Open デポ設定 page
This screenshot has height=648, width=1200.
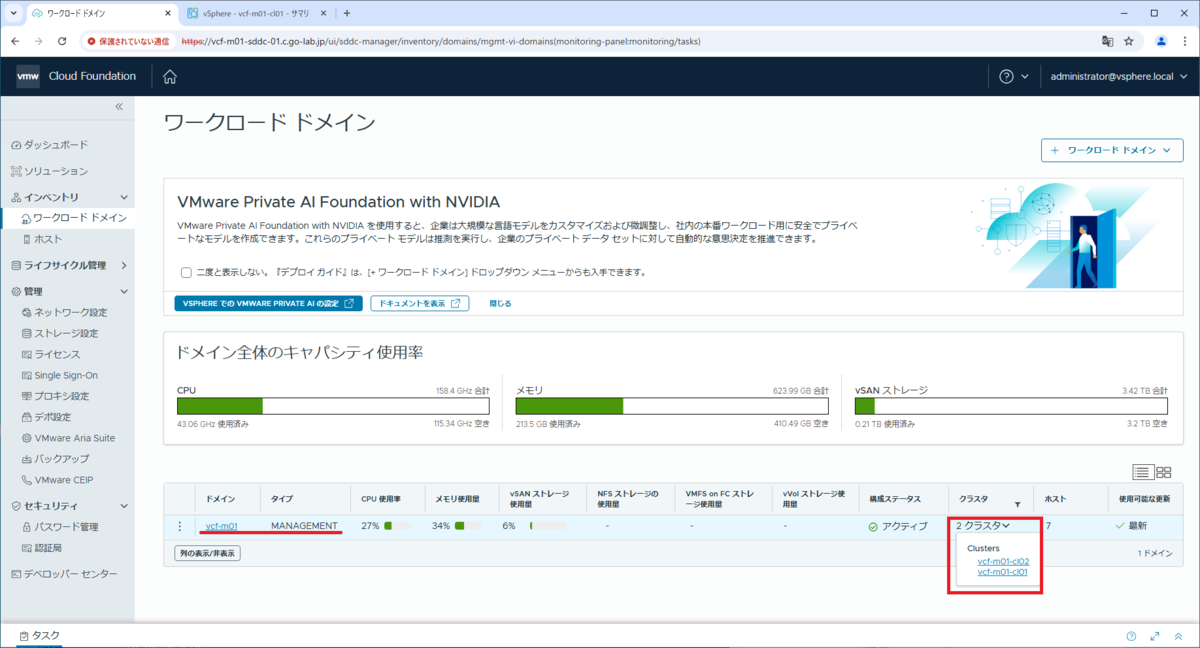tap(46, 417)
